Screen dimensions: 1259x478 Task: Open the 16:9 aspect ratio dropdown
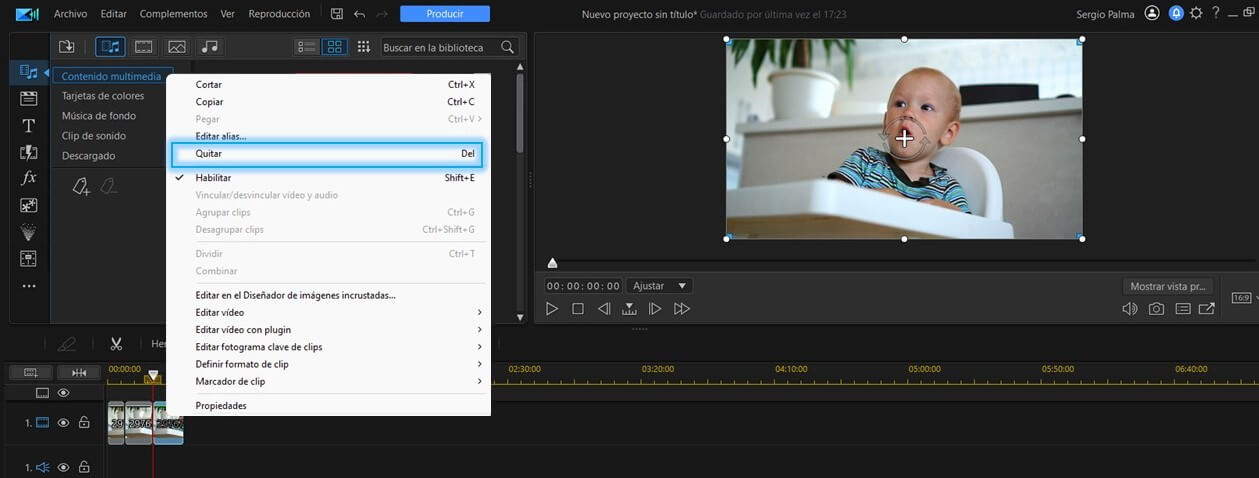point(1243,298)
